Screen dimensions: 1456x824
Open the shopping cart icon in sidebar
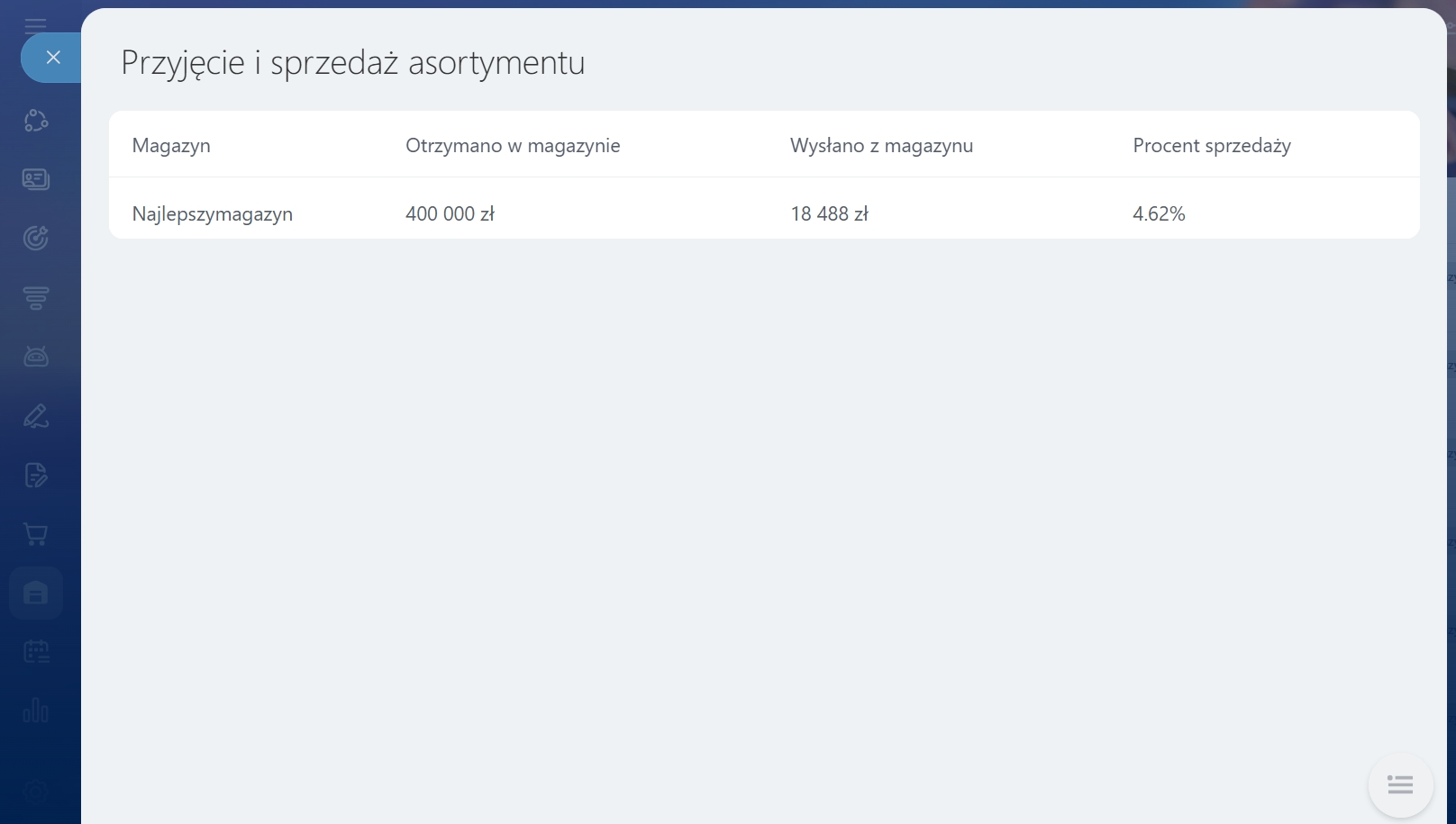point(36,534)
